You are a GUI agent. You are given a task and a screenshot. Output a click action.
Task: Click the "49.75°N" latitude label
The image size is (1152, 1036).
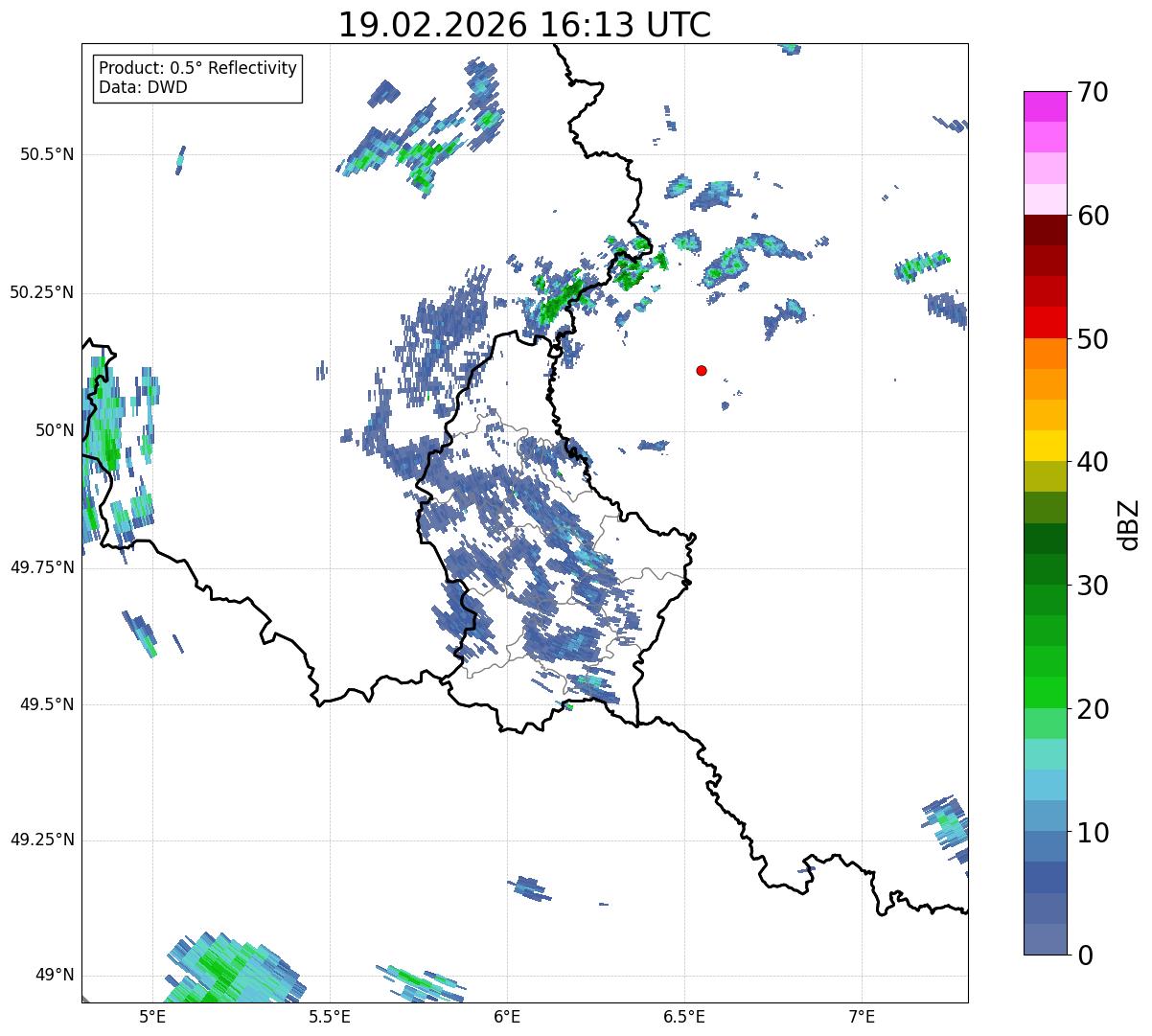[x=42, y=567]
